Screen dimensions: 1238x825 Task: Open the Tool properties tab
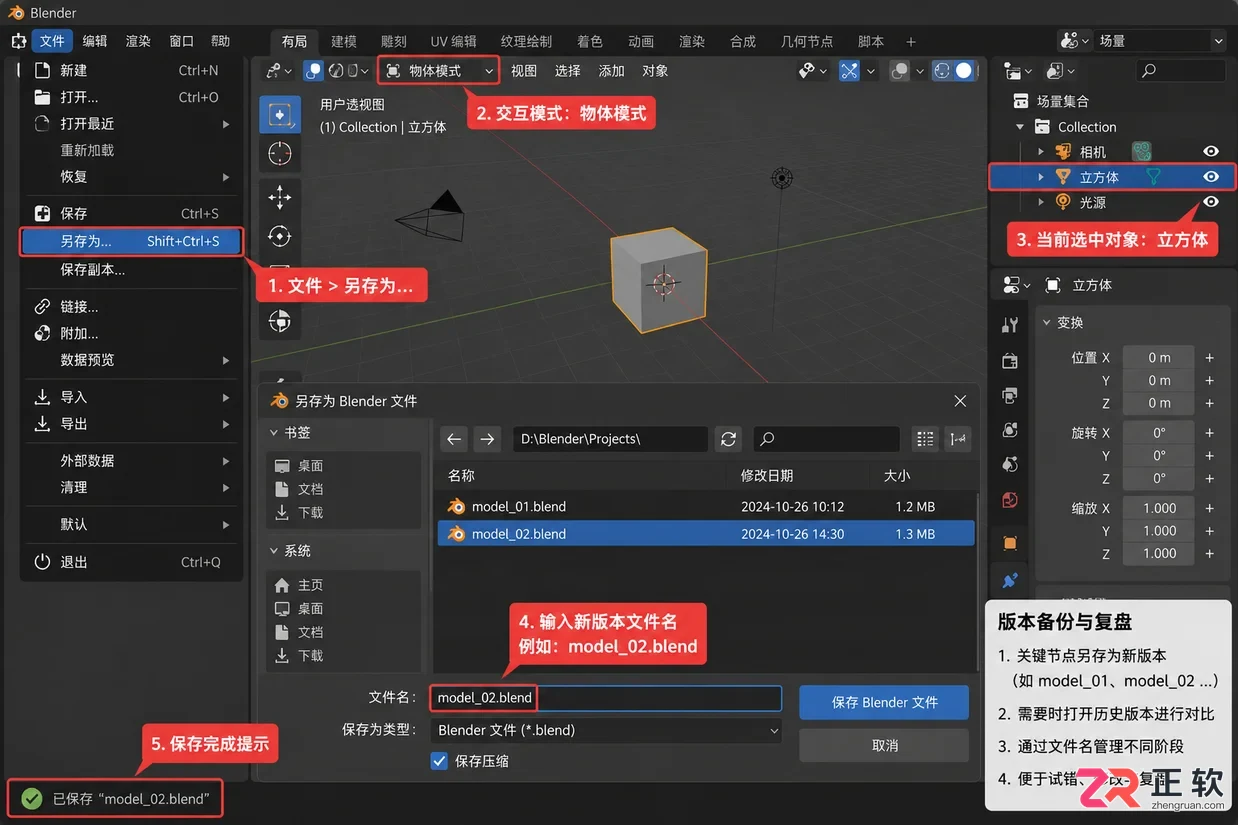pos(1010,325)
